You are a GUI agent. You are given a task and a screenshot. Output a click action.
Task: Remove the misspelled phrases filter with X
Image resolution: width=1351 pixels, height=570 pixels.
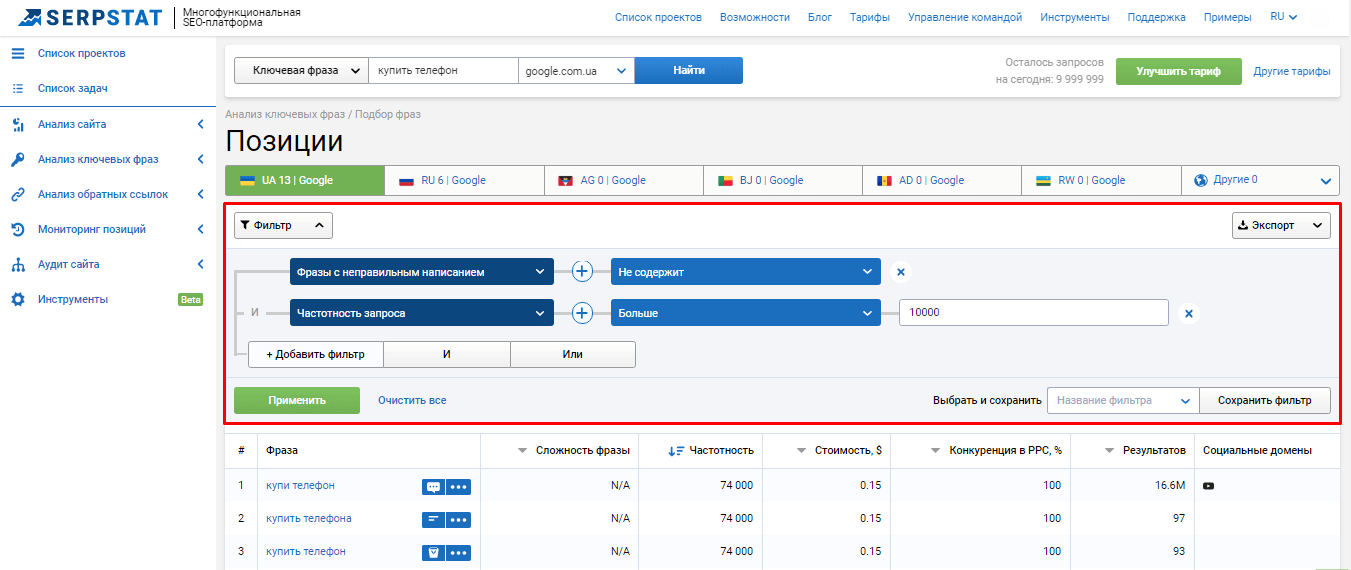tap(900, 272)
